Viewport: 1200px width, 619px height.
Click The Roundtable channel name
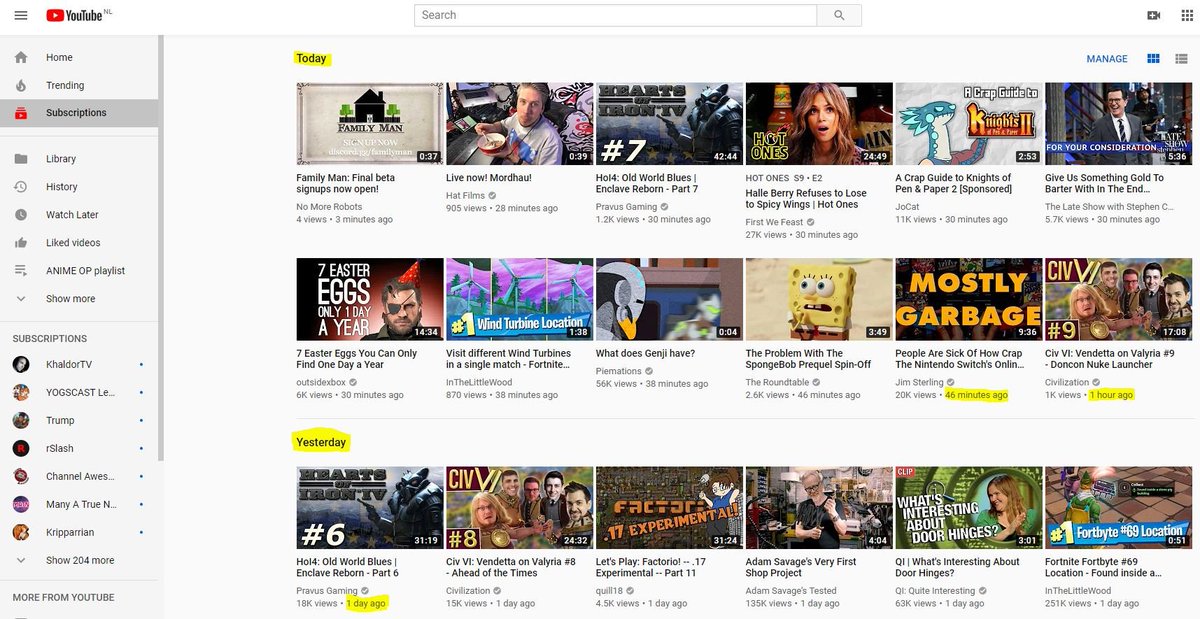(x=778, y=382)
